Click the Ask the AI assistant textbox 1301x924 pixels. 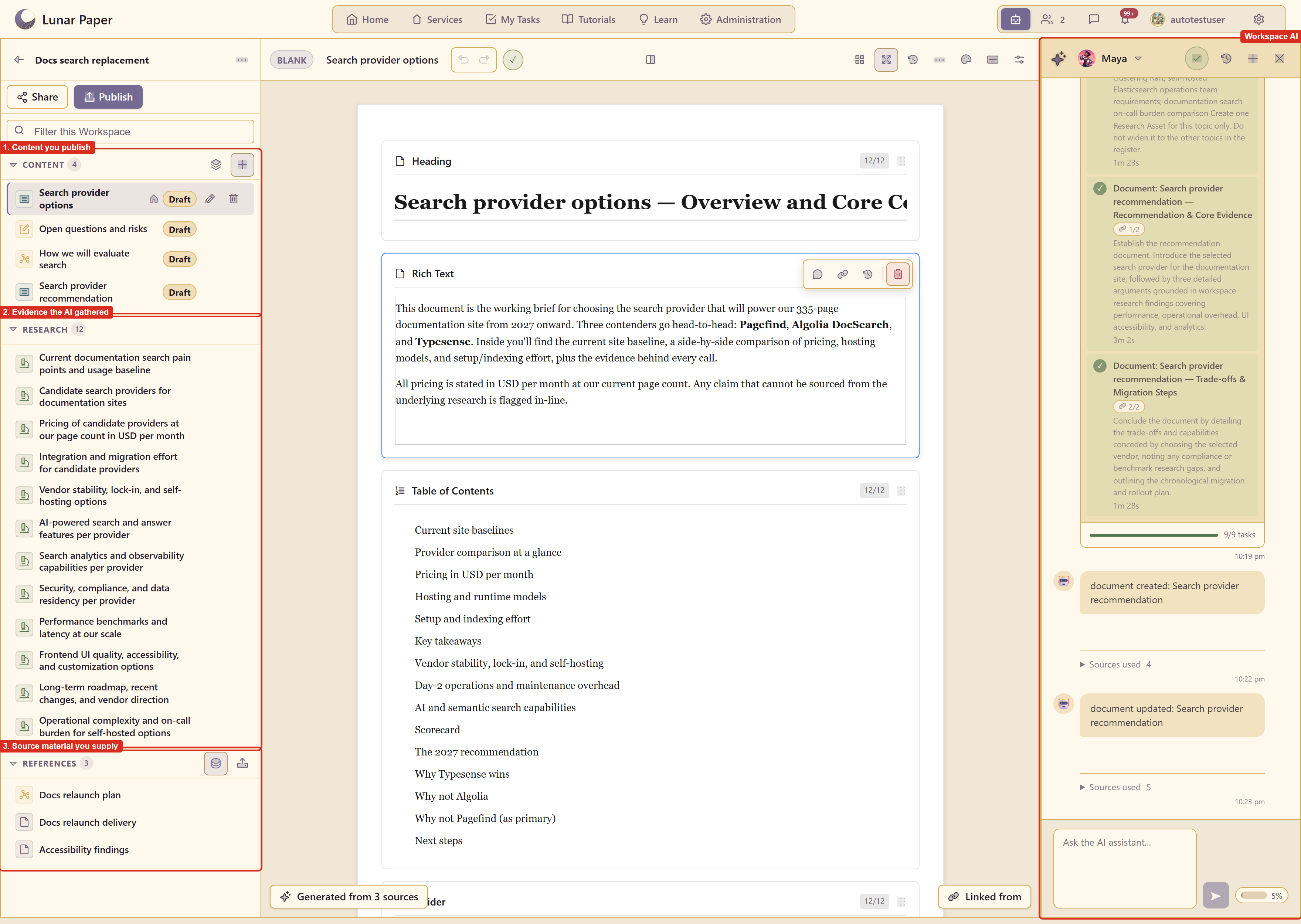coord(1125,868)
